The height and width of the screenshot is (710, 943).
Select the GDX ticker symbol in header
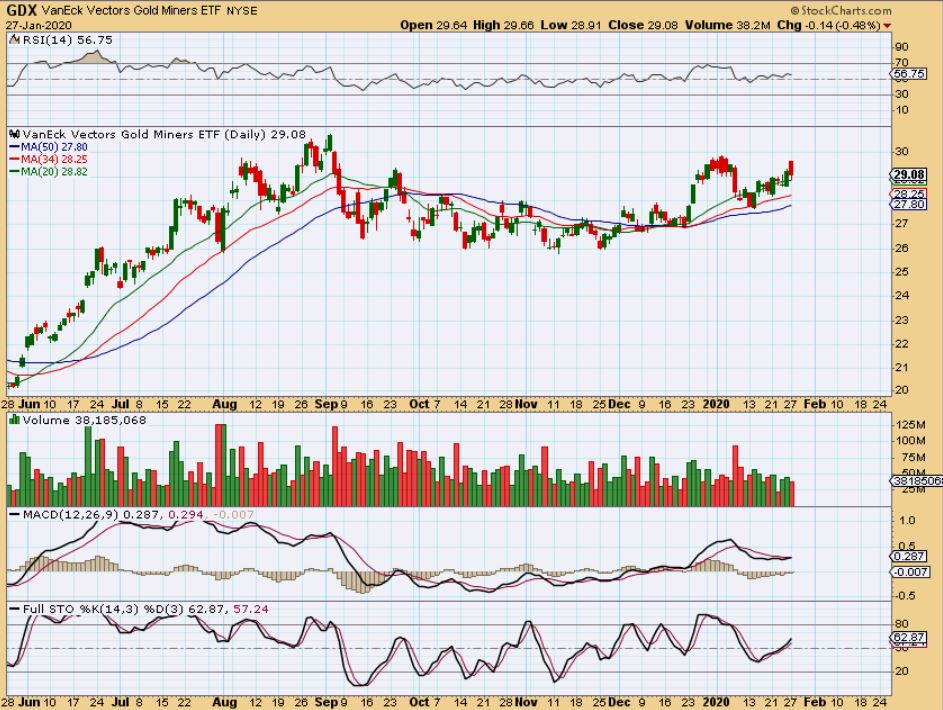[22, 10]
